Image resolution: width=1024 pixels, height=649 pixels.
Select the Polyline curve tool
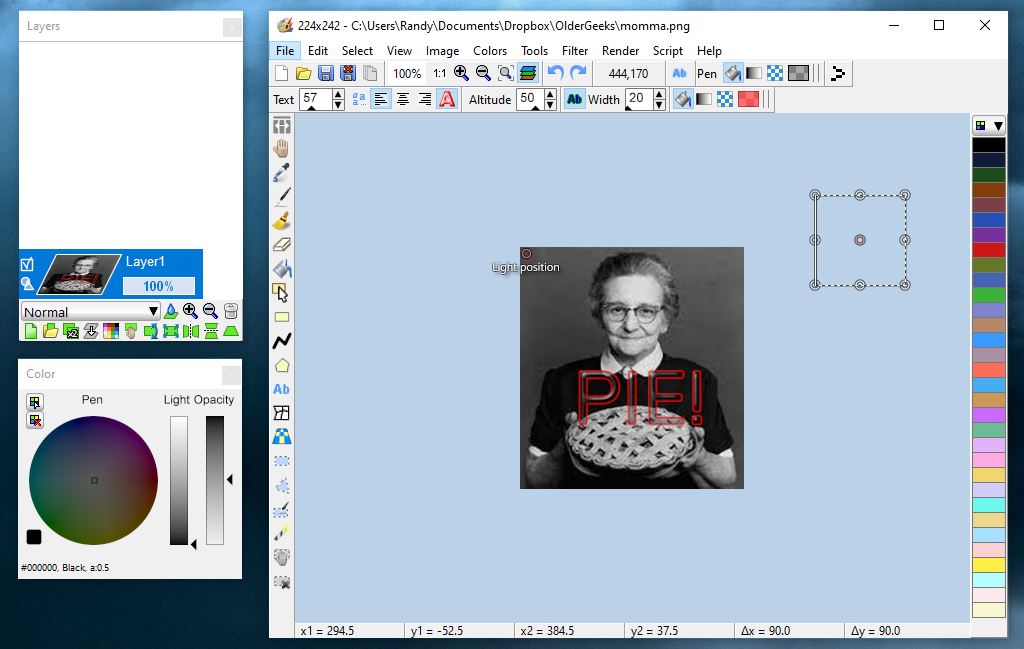[281, 341]
